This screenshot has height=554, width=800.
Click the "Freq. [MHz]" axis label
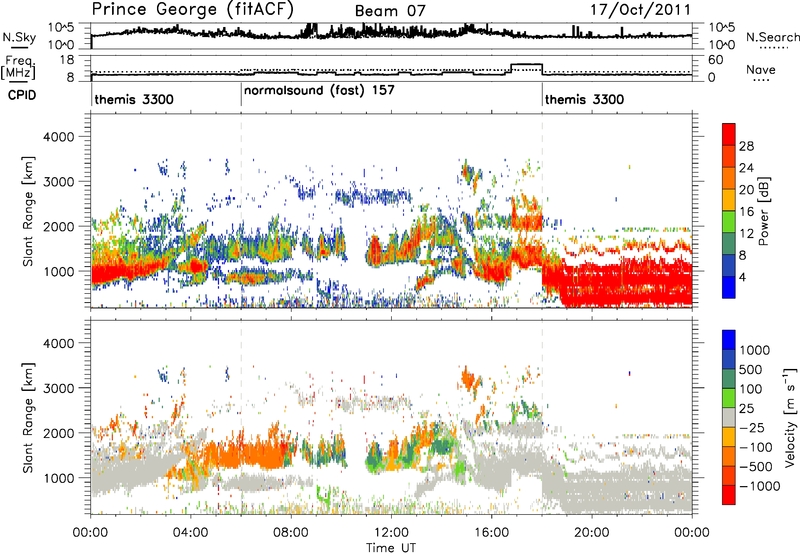pyautogui.click(x=18, y=68)
